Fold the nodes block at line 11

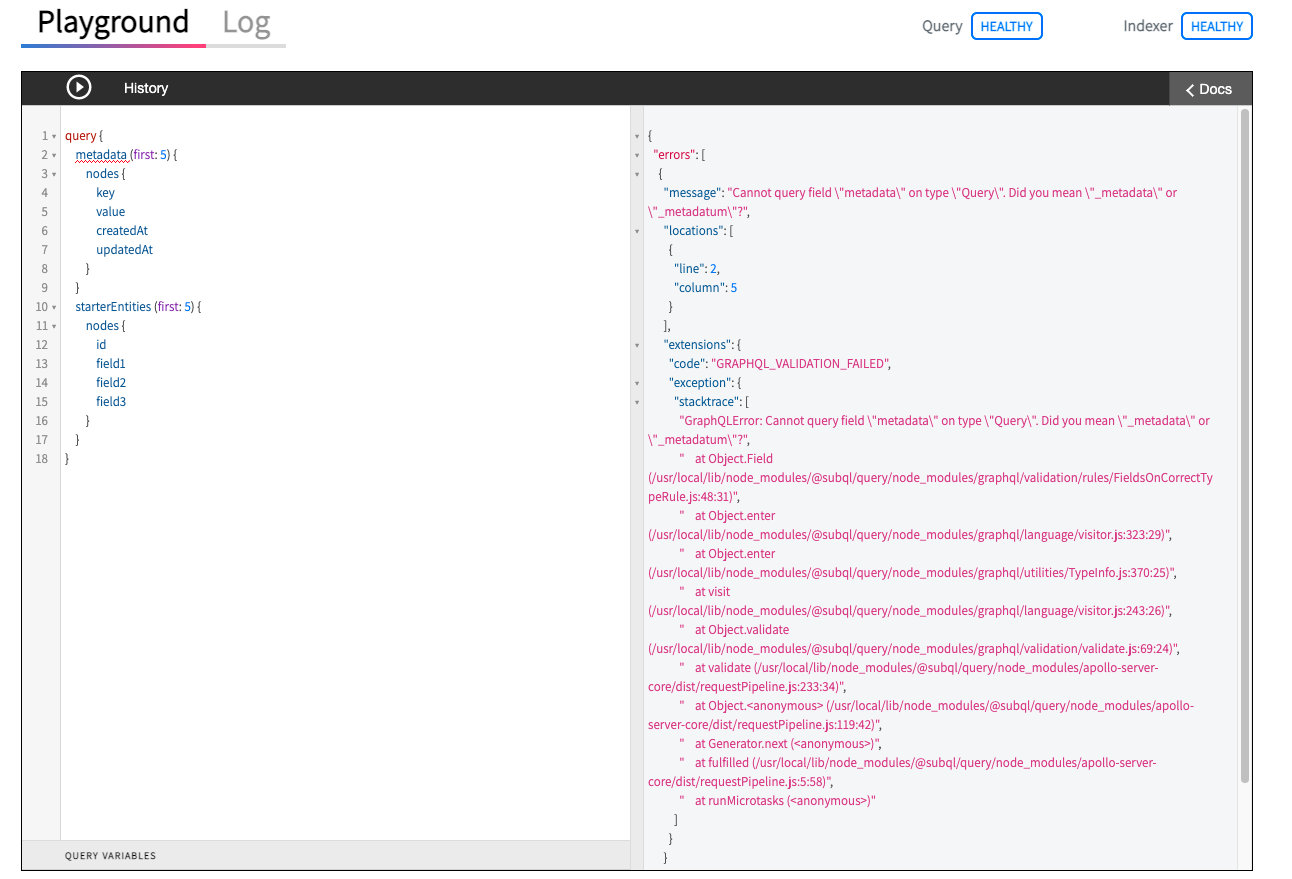click(x=54, y=326)
